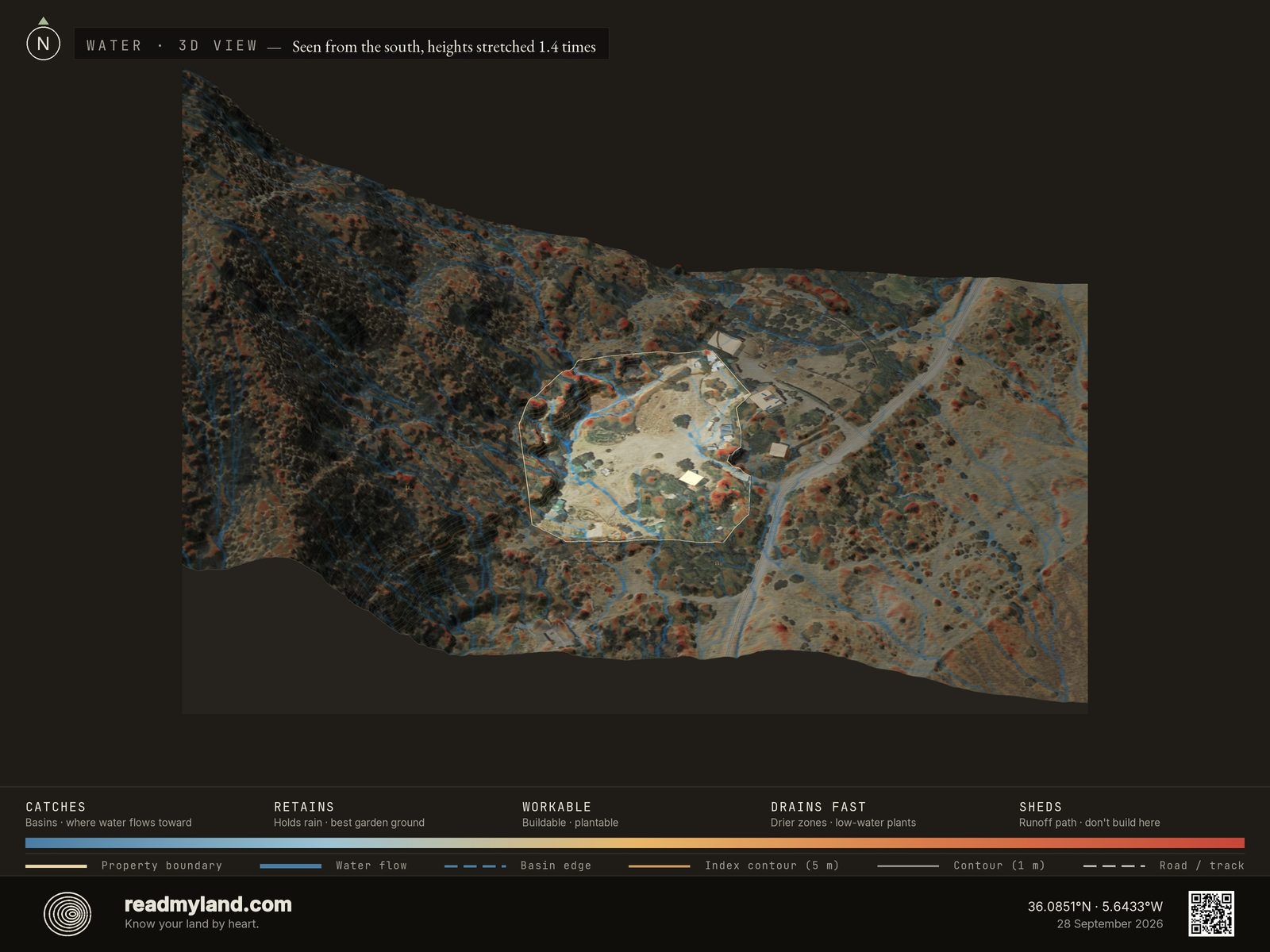Click the 'Index contour (5 m)' label
Image resolution: width=1270 pixels, height=952 pixels.
(772, 866)
